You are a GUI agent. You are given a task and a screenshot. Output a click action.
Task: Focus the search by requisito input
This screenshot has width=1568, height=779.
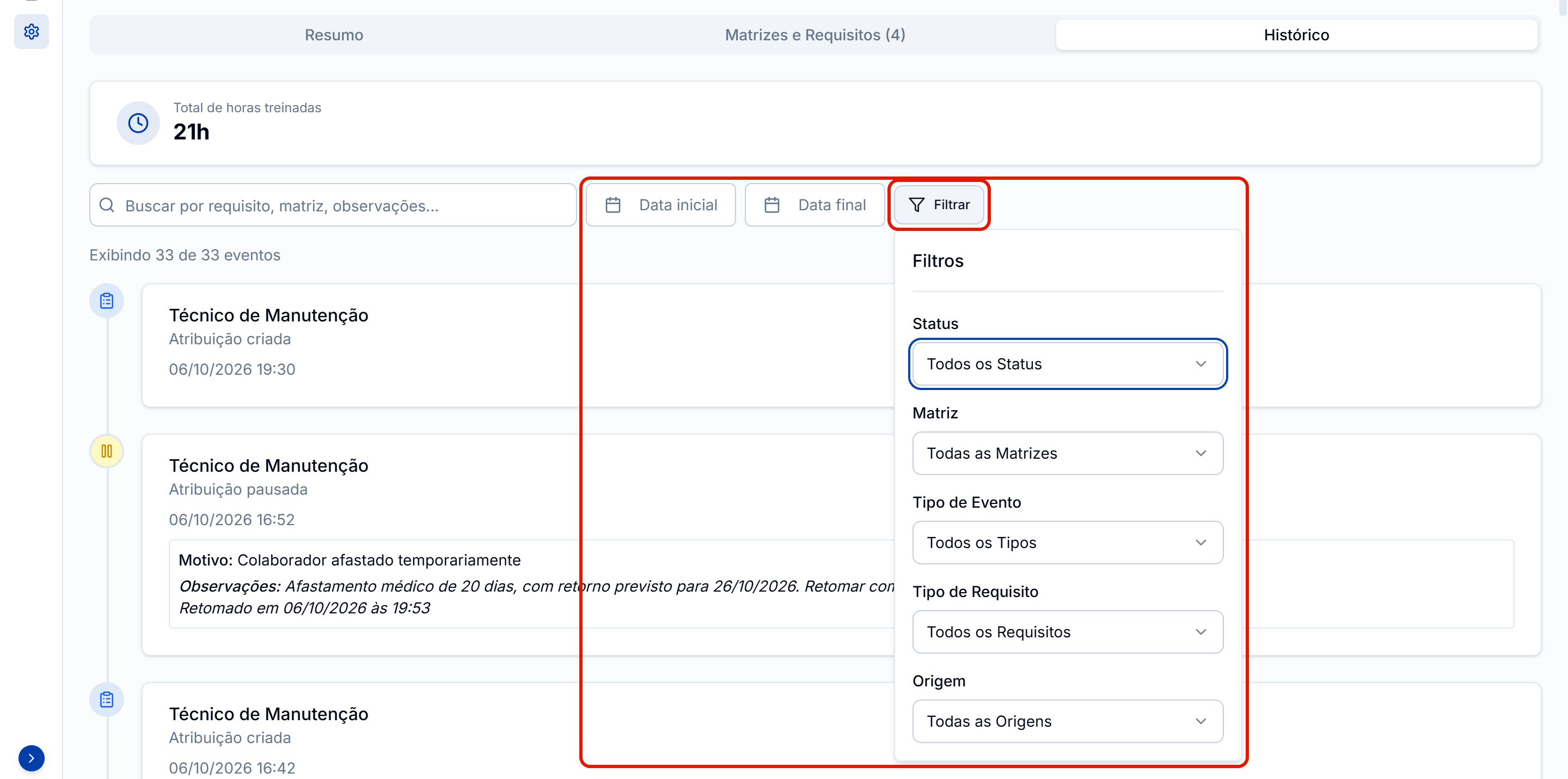coord(333,205)
